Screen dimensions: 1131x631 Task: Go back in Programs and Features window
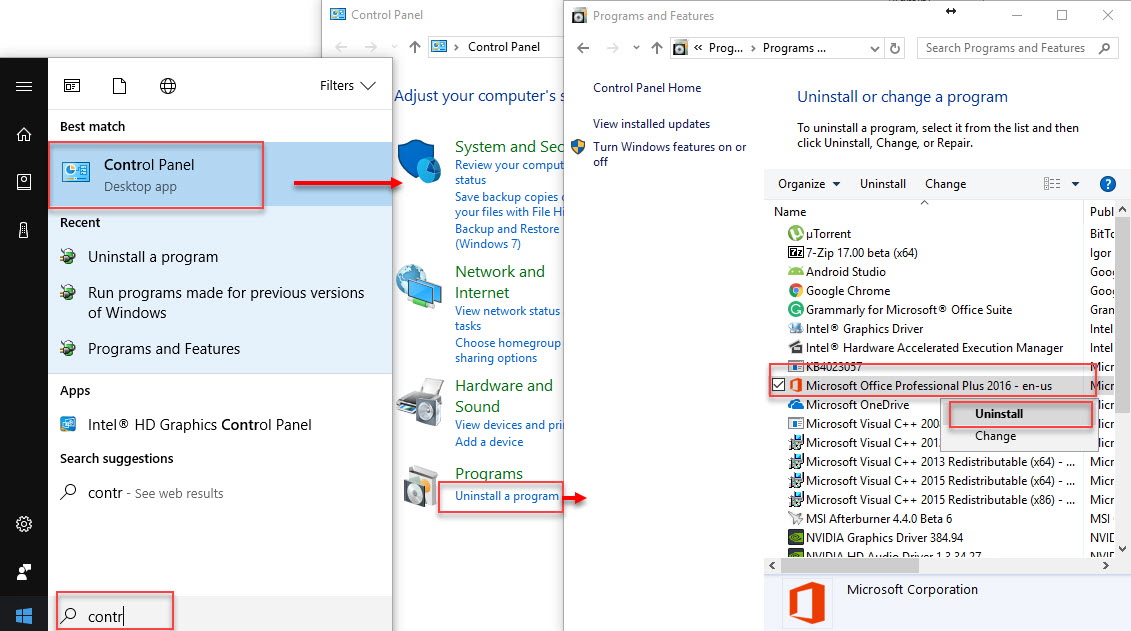coord(584,48)
